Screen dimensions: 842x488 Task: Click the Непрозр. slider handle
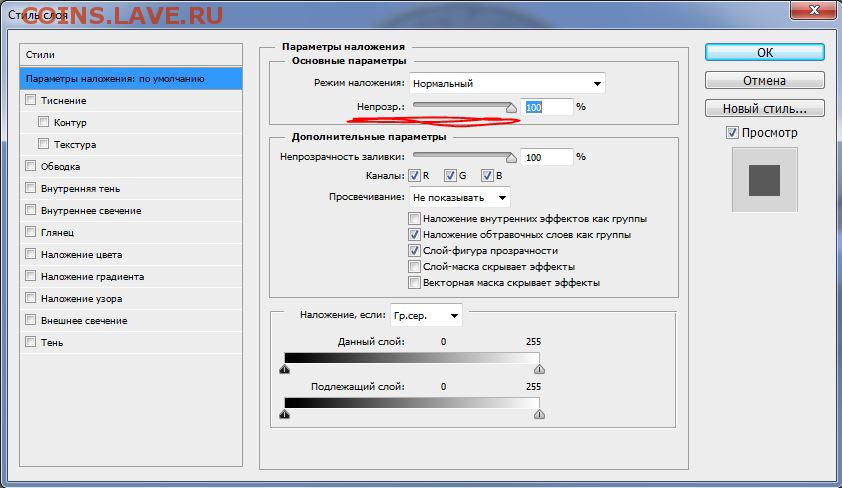511,108
